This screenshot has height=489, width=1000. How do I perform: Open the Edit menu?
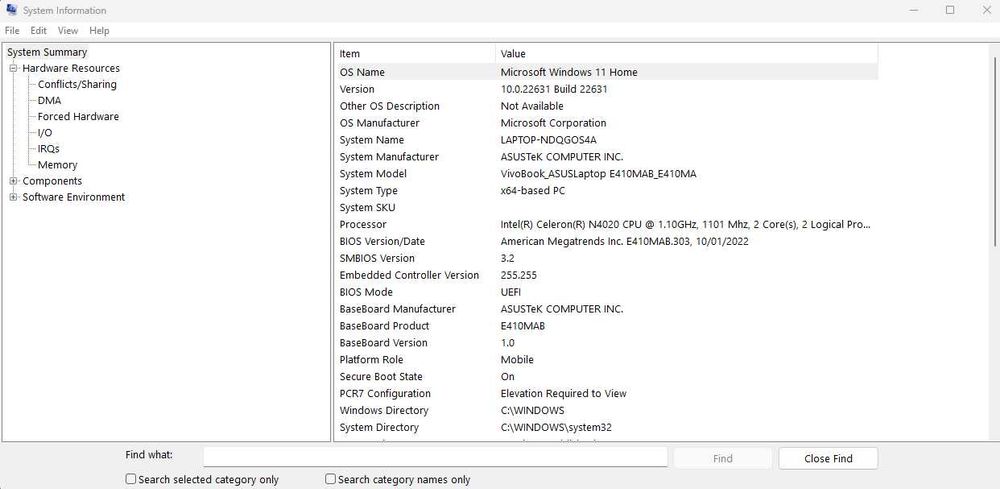(38, 31)
